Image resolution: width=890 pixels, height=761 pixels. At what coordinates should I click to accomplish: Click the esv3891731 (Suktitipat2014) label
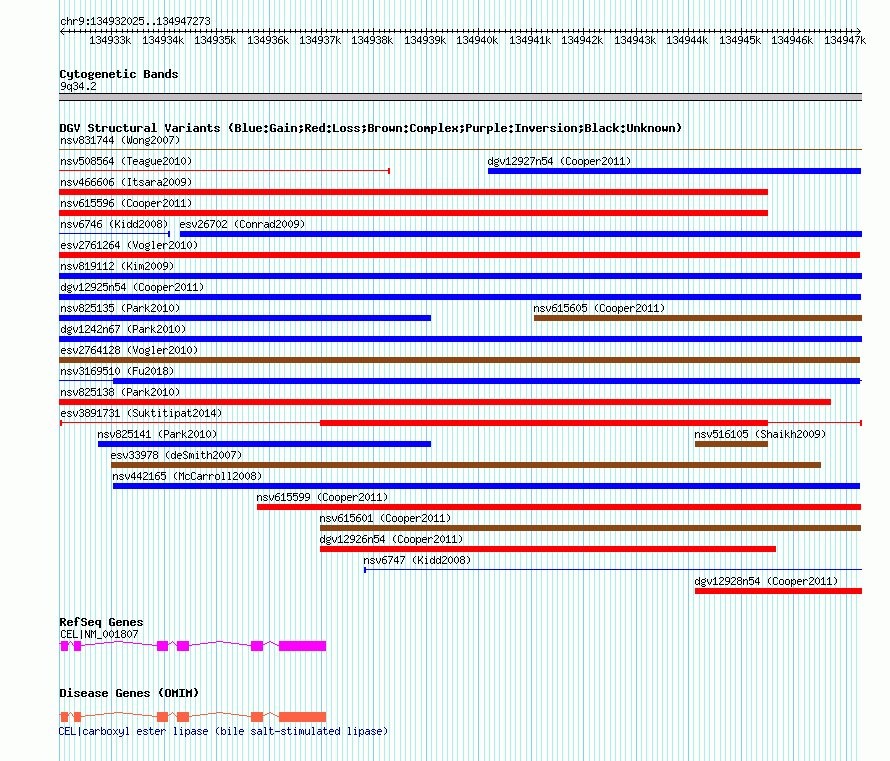(141, 413)
